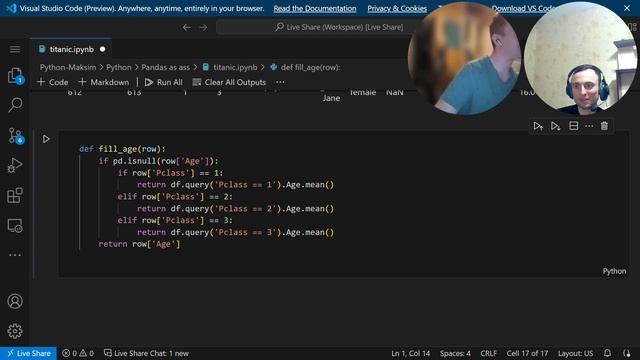Show additional views ellipsis in activity bar
Screen dimensions: 640x360
tap(15, 255)
